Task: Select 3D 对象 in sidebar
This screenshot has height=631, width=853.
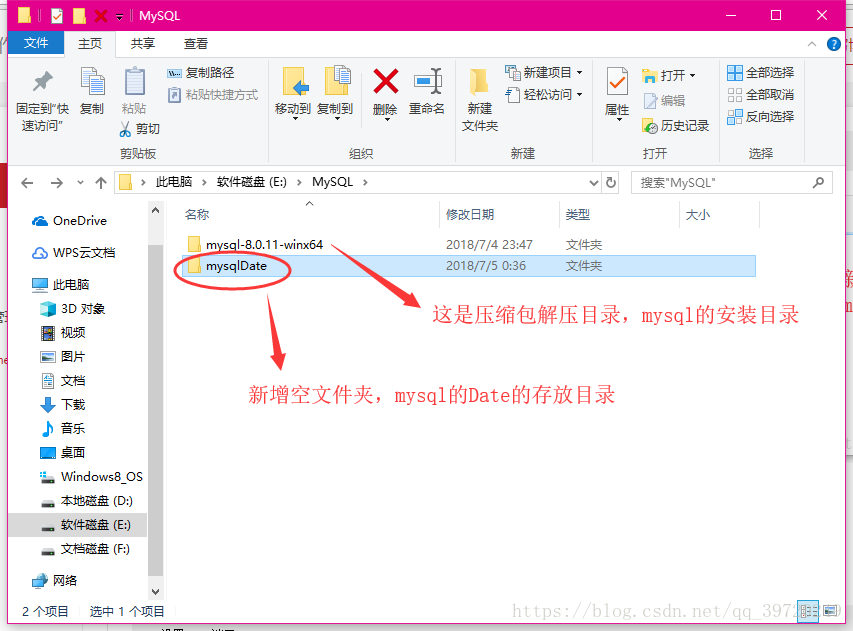Action: pos(73,309)
